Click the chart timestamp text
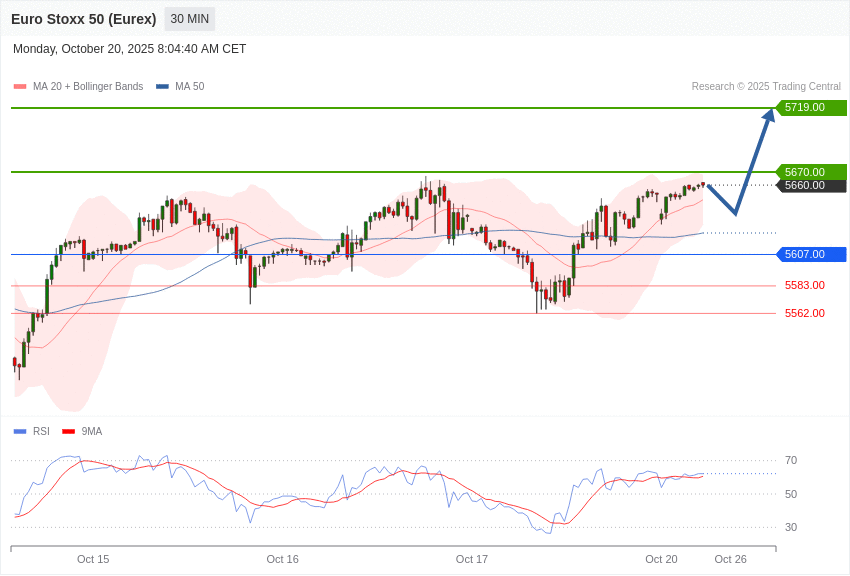Screen dimensions: 850x576 click(129, 49)
